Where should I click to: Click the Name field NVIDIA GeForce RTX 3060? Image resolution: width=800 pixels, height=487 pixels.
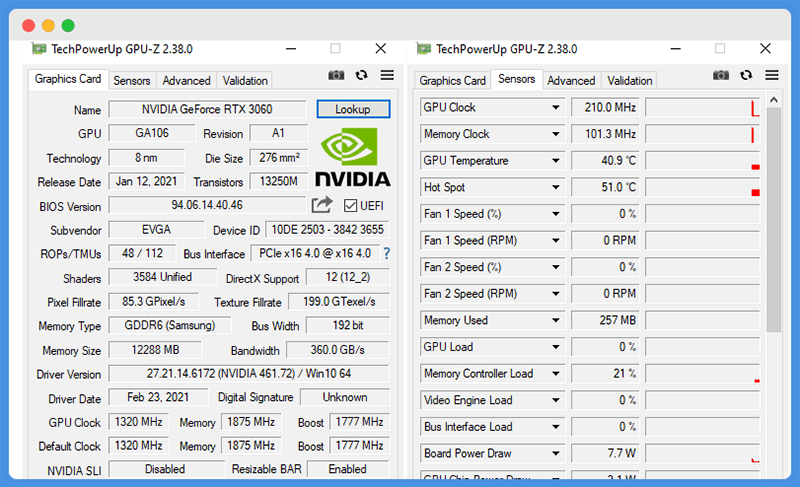pos(207,109)
